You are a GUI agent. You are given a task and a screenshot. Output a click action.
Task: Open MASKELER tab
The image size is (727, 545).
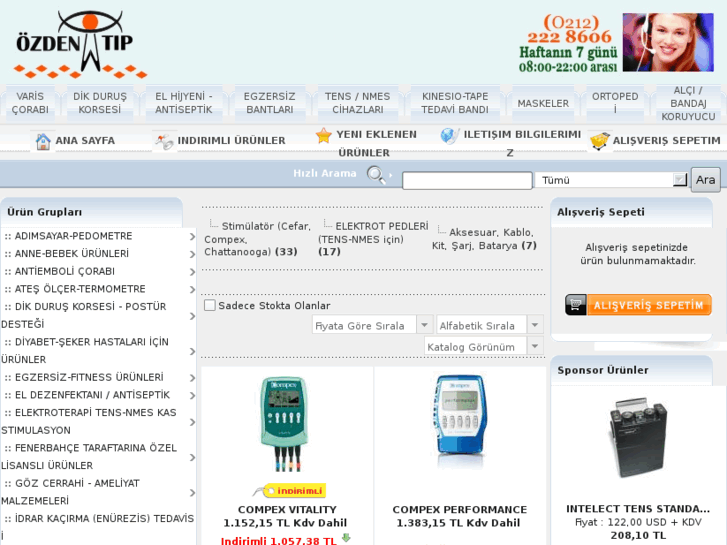(543, 103)
